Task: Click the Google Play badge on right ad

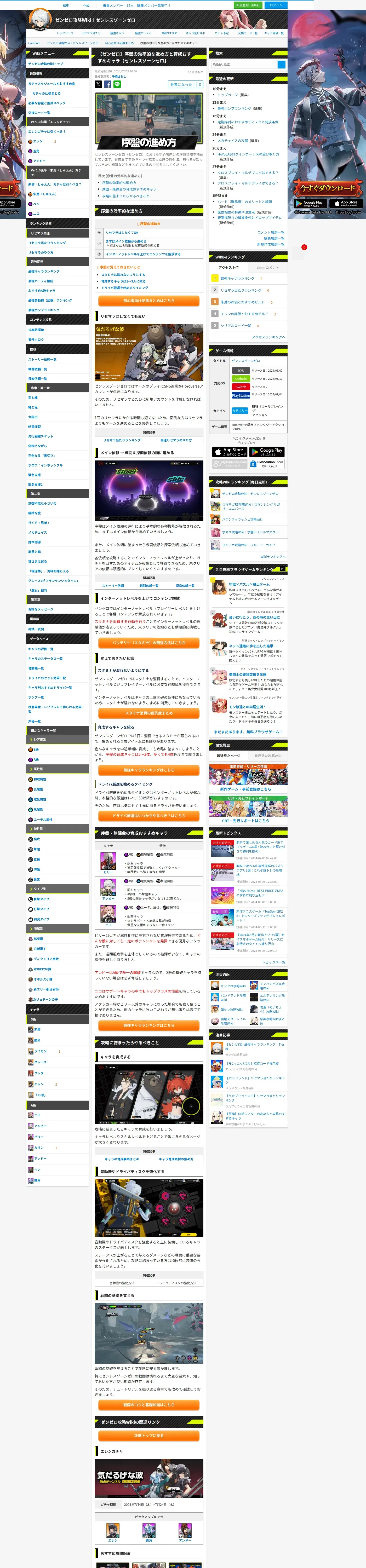Action: pos(310,203)
